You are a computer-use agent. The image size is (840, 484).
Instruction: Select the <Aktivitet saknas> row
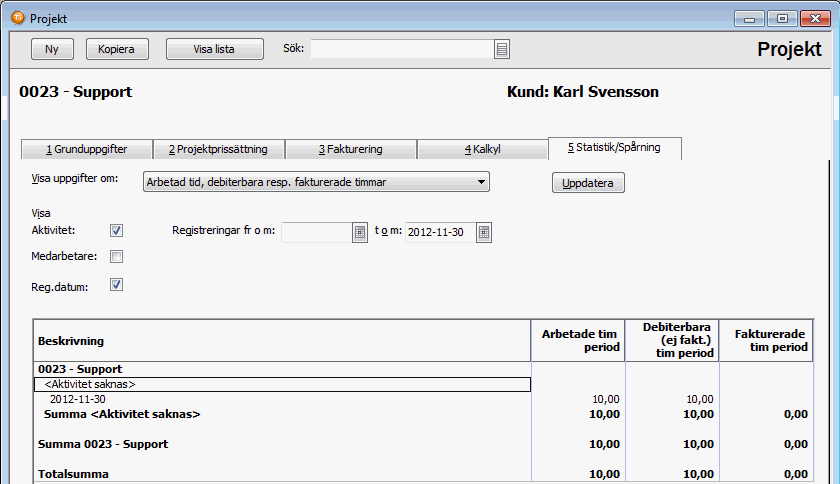(282, 384)
